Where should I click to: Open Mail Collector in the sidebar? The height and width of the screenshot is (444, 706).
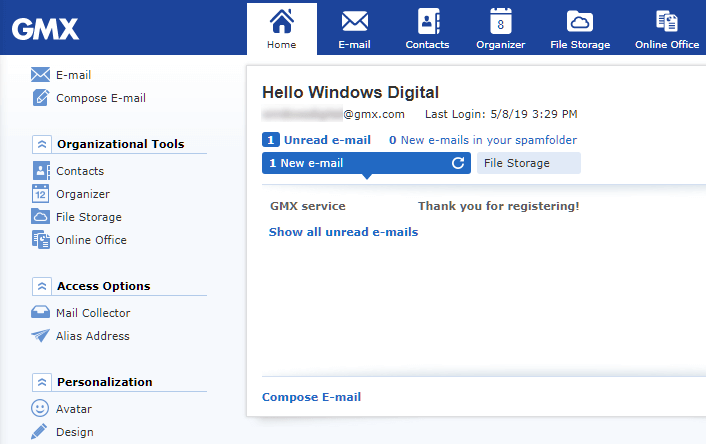(92, 313)
